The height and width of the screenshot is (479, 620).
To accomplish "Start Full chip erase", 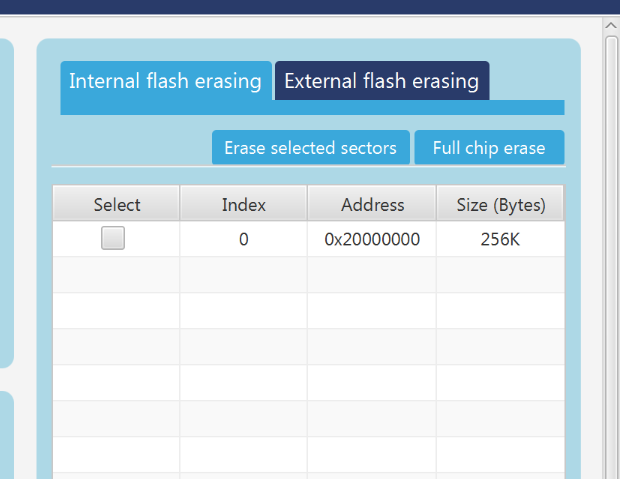I will click(x=489, y=148).
